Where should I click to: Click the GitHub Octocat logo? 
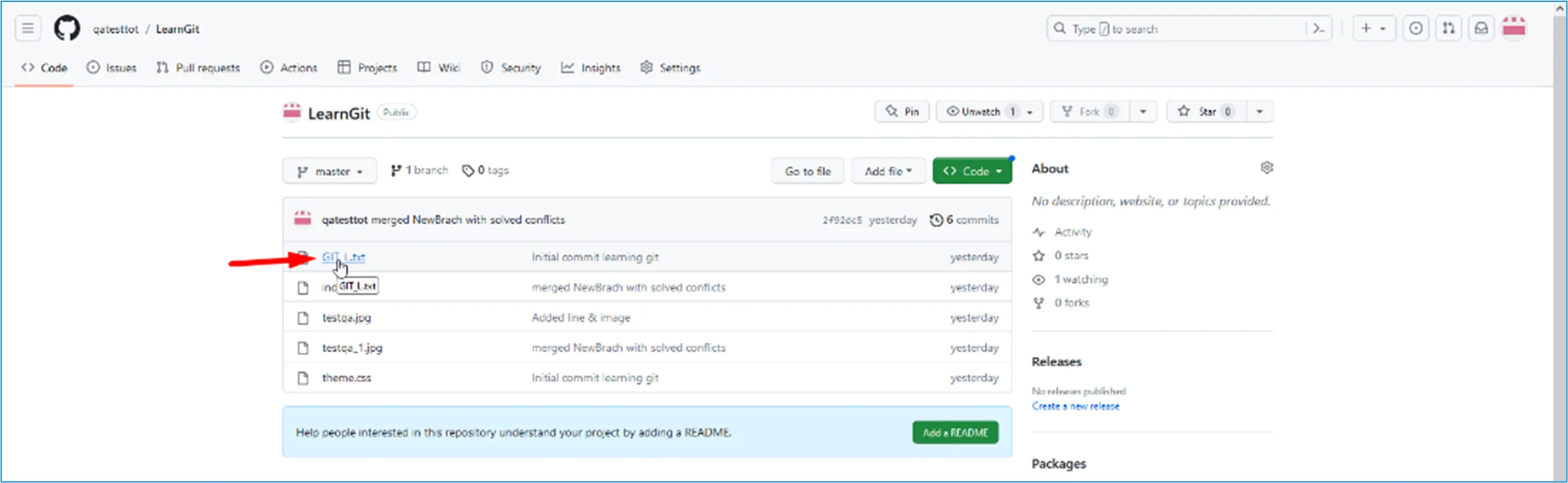click(x=67, y=29)
